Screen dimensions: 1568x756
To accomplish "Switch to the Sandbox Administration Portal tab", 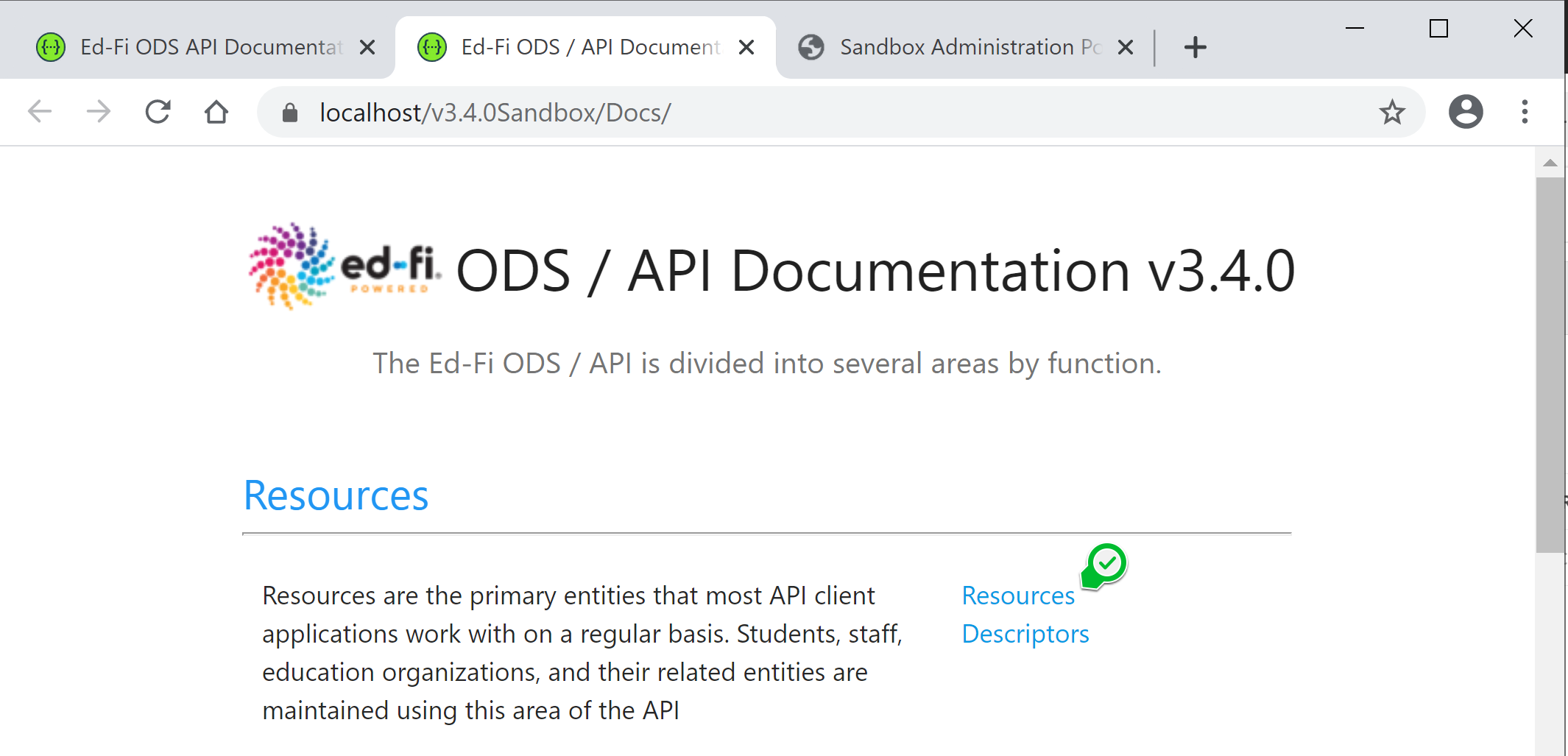I will point(964,47).
